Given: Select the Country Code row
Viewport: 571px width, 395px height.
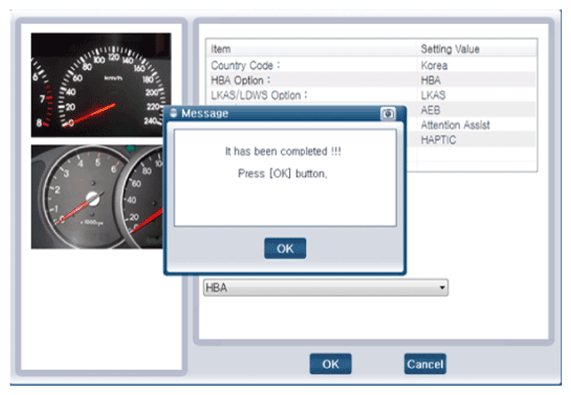Looking at the screenshot, I should [x=372, y=65].
